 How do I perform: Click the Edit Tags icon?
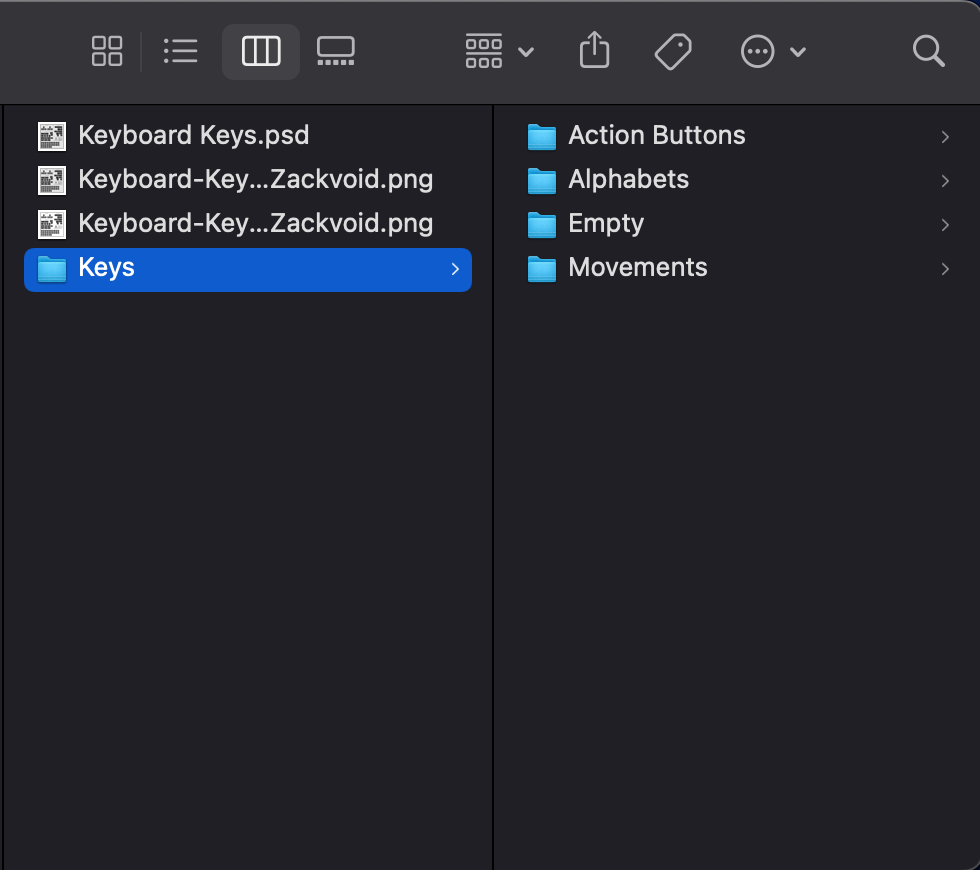[673, 51]
